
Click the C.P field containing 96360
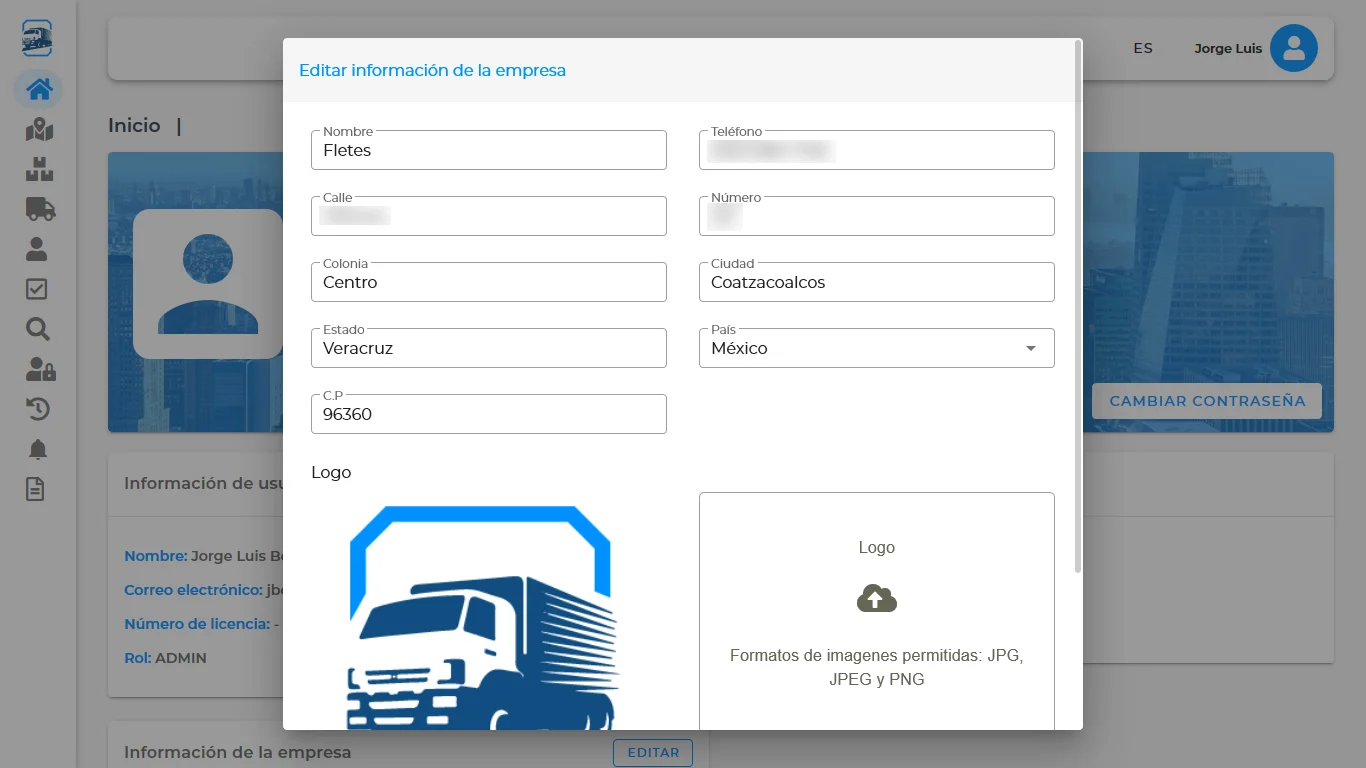point(488,414)
